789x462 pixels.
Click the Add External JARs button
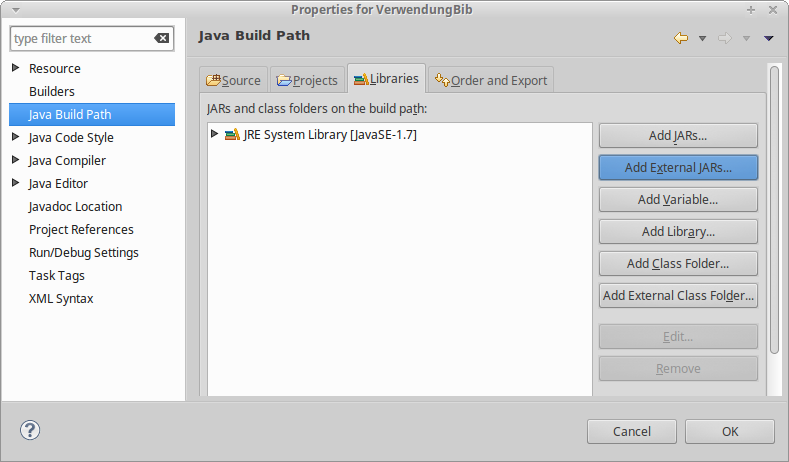point(678,167)
